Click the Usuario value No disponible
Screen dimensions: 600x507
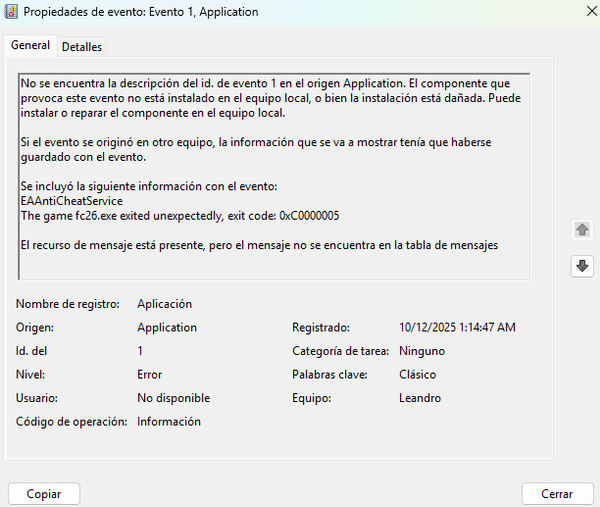[173, 398]
